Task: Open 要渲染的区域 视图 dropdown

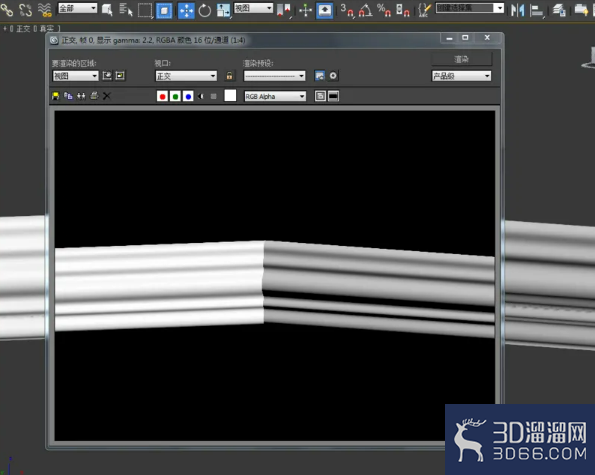Action: [x=75, y=76]
